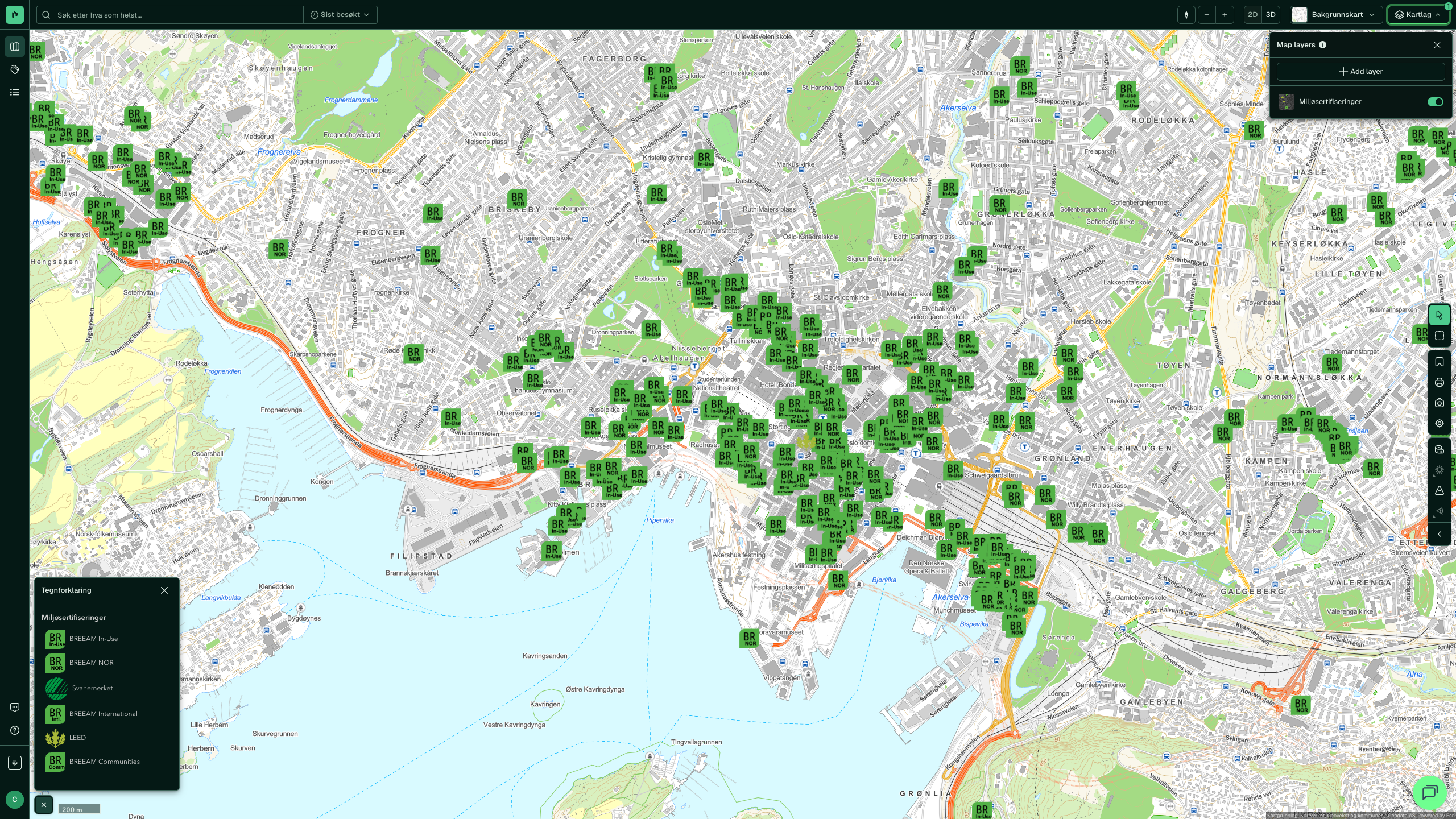Image resolution: width=1456 pixels, height=819 pixels.
Task: Click the BREEAM Communities legend entry
Action: 93,762
